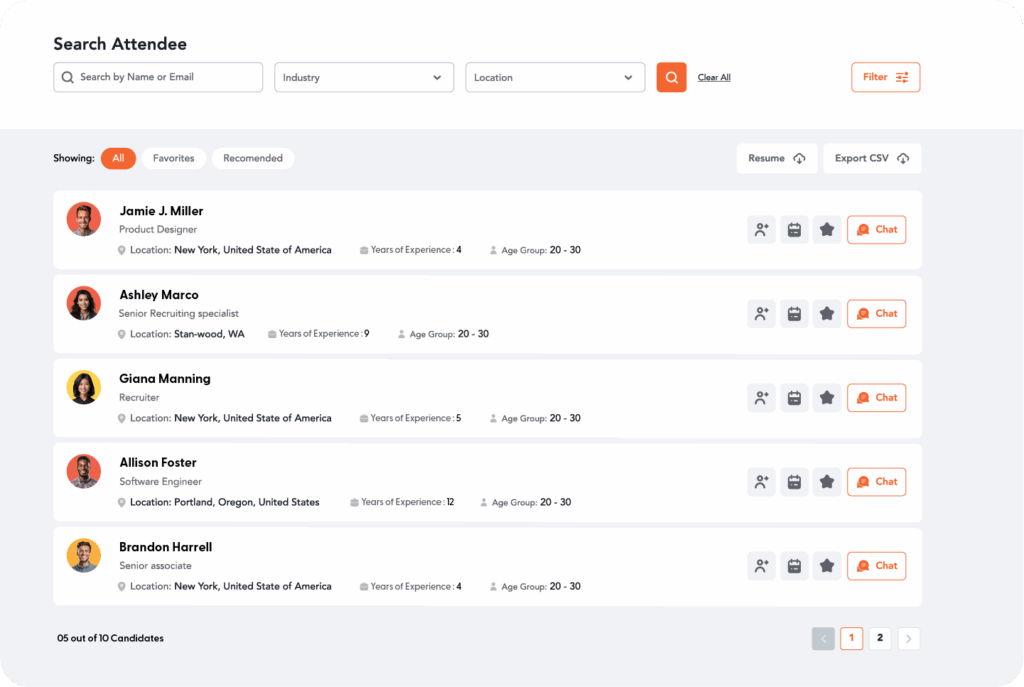Open calendar icon for Brandon Harrell
This screenshot has height=687, width=1024.
[x=794, y=566]
